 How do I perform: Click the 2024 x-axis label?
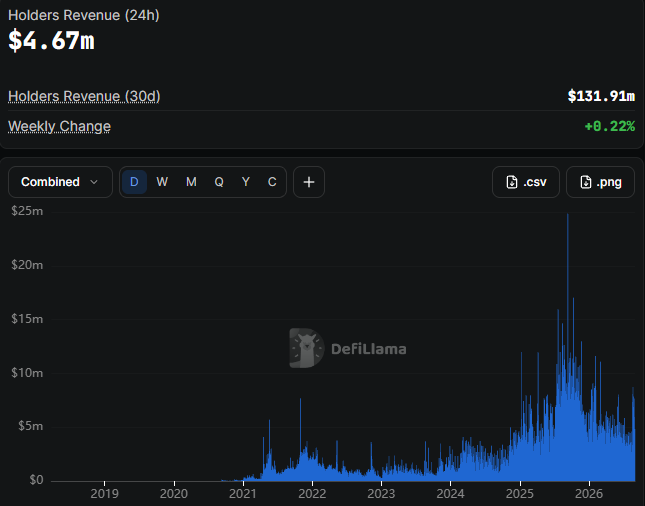tap(450, 494)
